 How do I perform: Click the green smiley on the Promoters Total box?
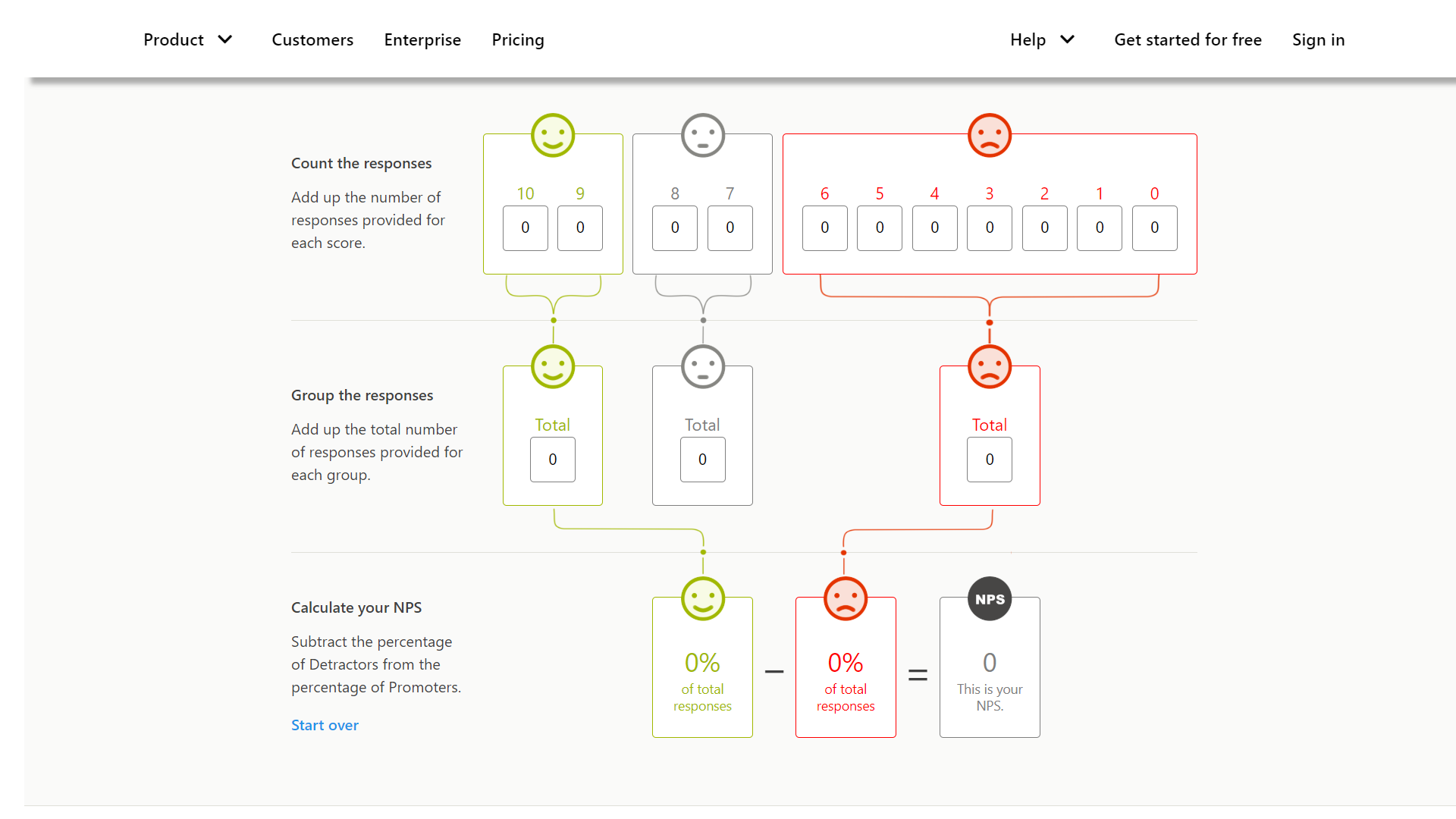point(553,367)
